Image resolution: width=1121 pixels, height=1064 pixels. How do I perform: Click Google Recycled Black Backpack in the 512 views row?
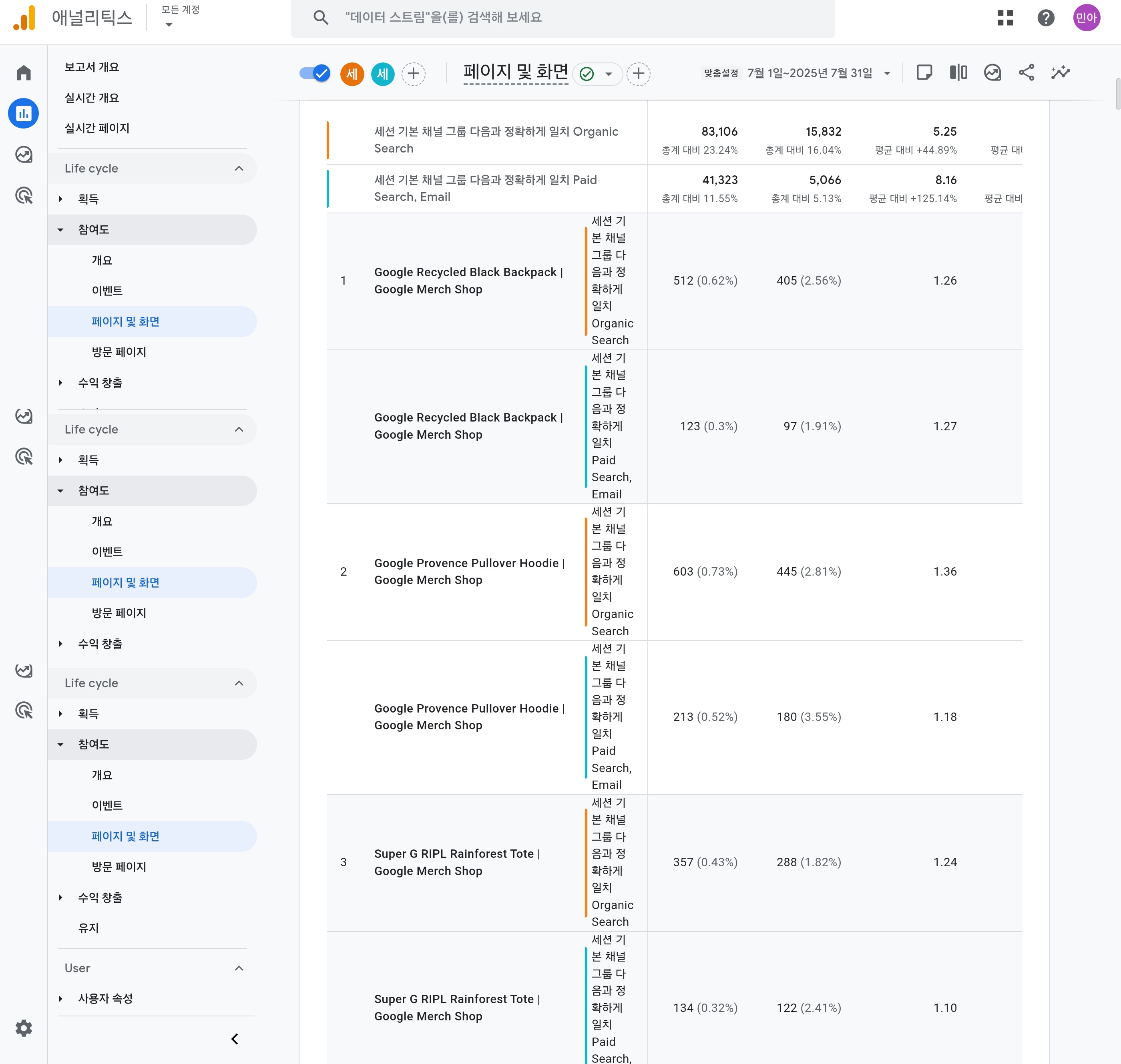pos(468,281)
